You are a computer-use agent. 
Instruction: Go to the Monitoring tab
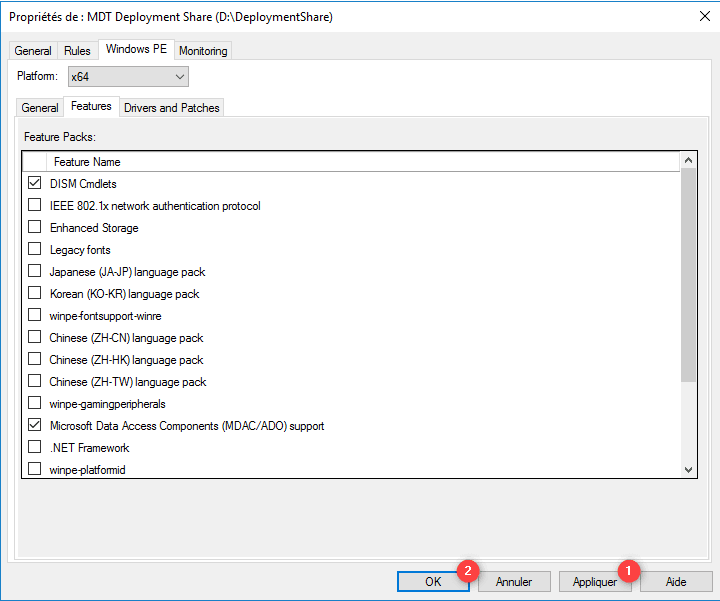[x=203, y=51]
